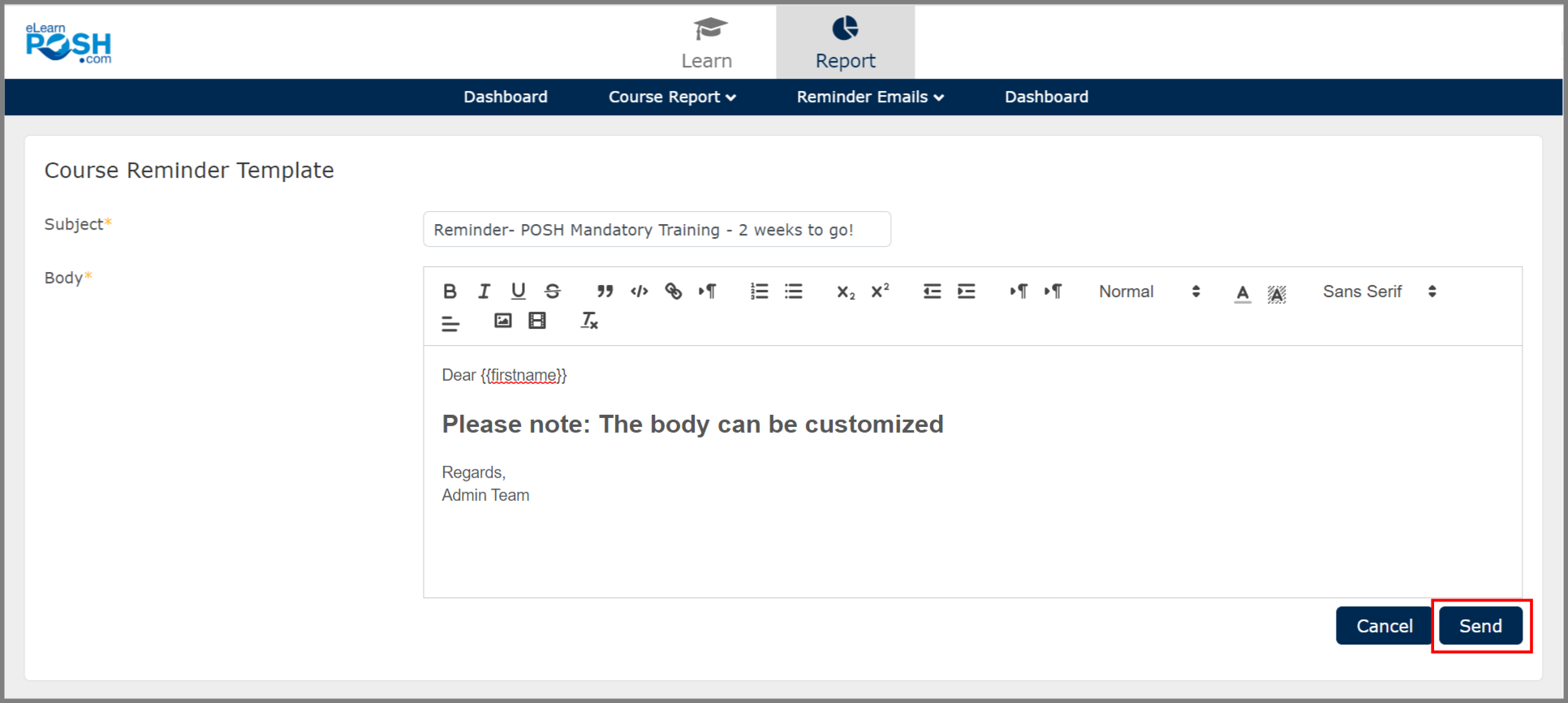
Task: Toggle italic formatting in editor toolbar
Action: point(484,291)
